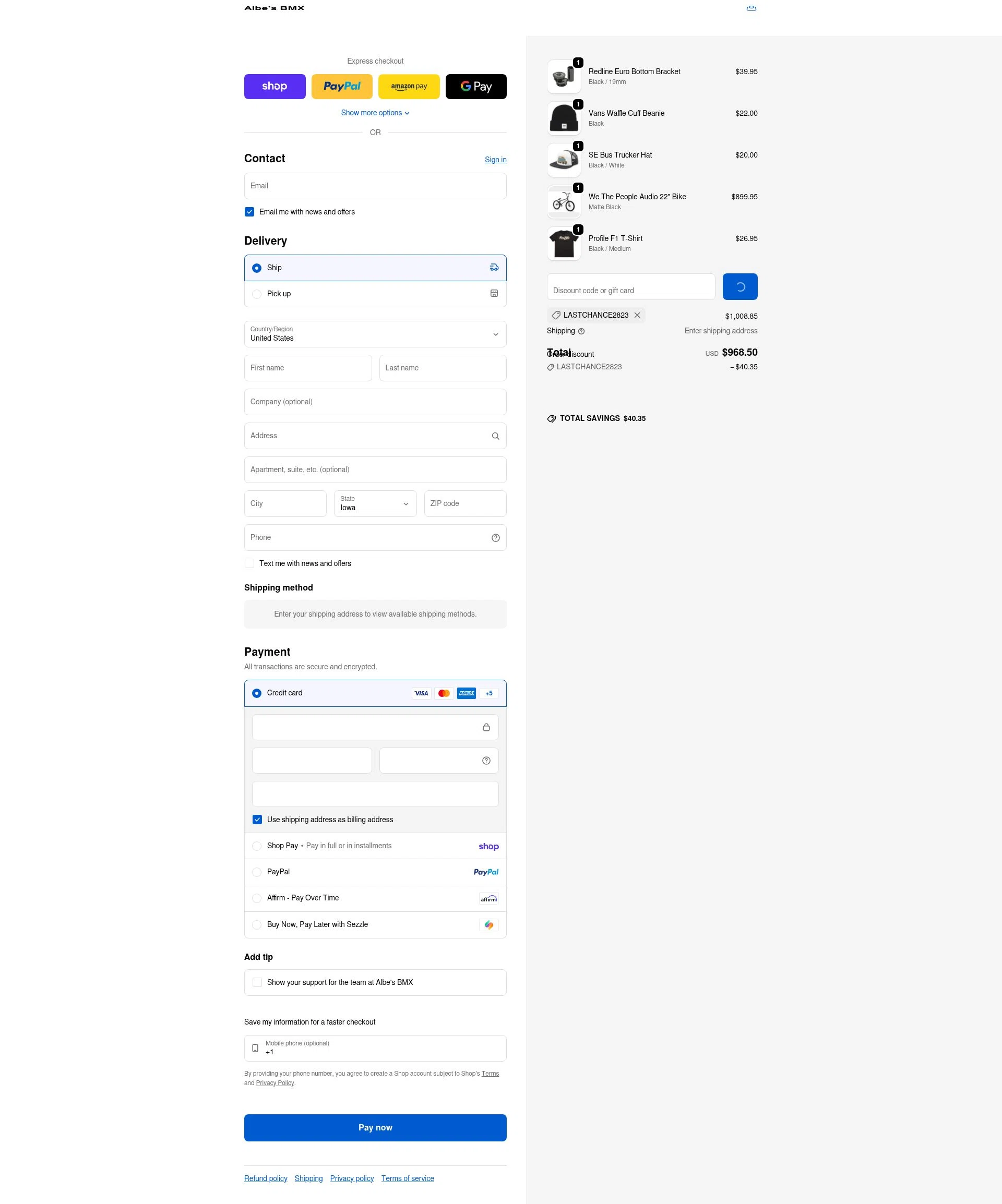Open the Country/Region dropdown
Screen dimensions: 1002x1204
point(375,334)
